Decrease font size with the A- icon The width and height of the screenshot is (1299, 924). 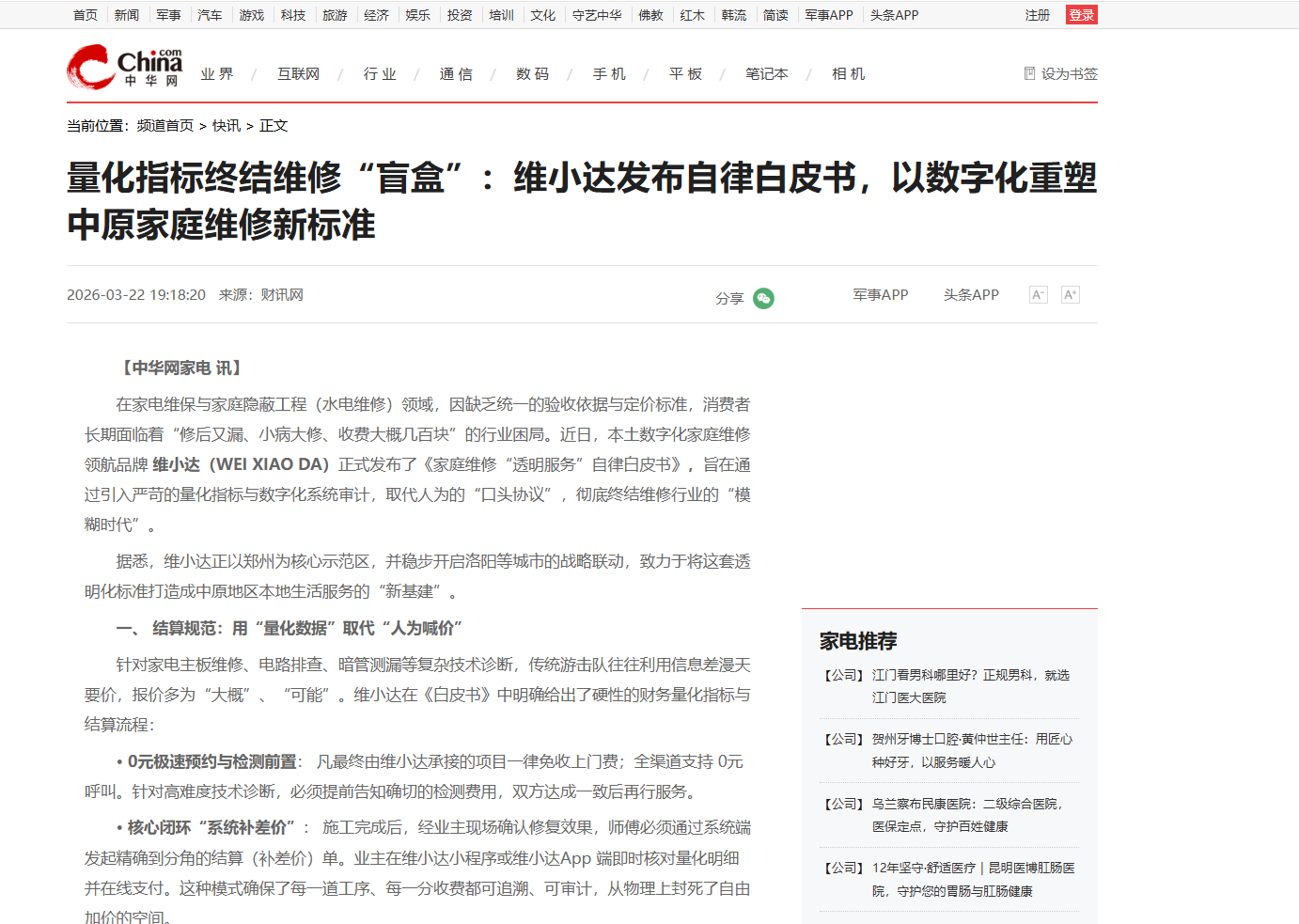click(x=1038, y=295)
